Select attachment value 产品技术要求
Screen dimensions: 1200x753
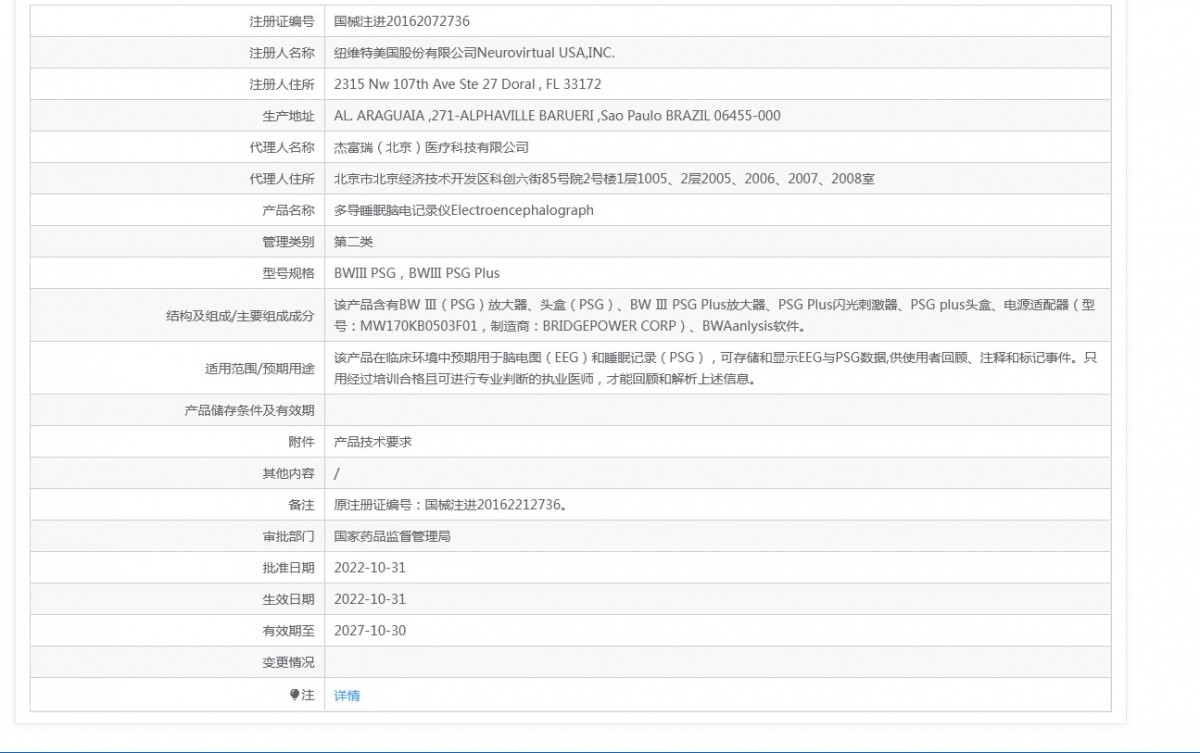pyautogui.click(x=373, y=441)
